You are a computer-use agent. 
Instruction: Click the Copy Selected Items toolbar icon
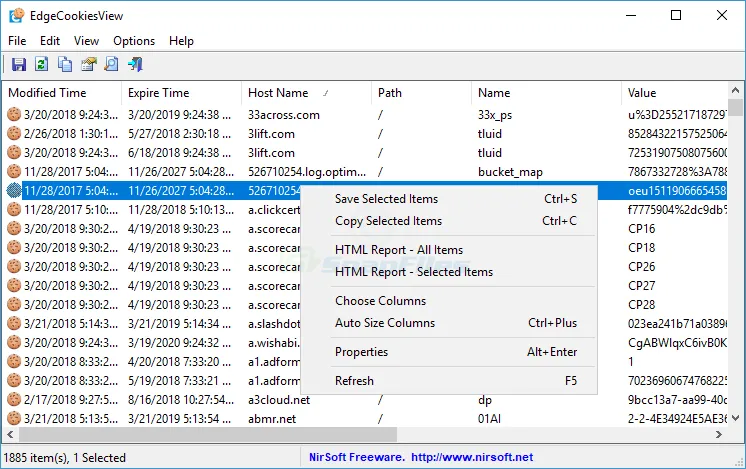65,64
